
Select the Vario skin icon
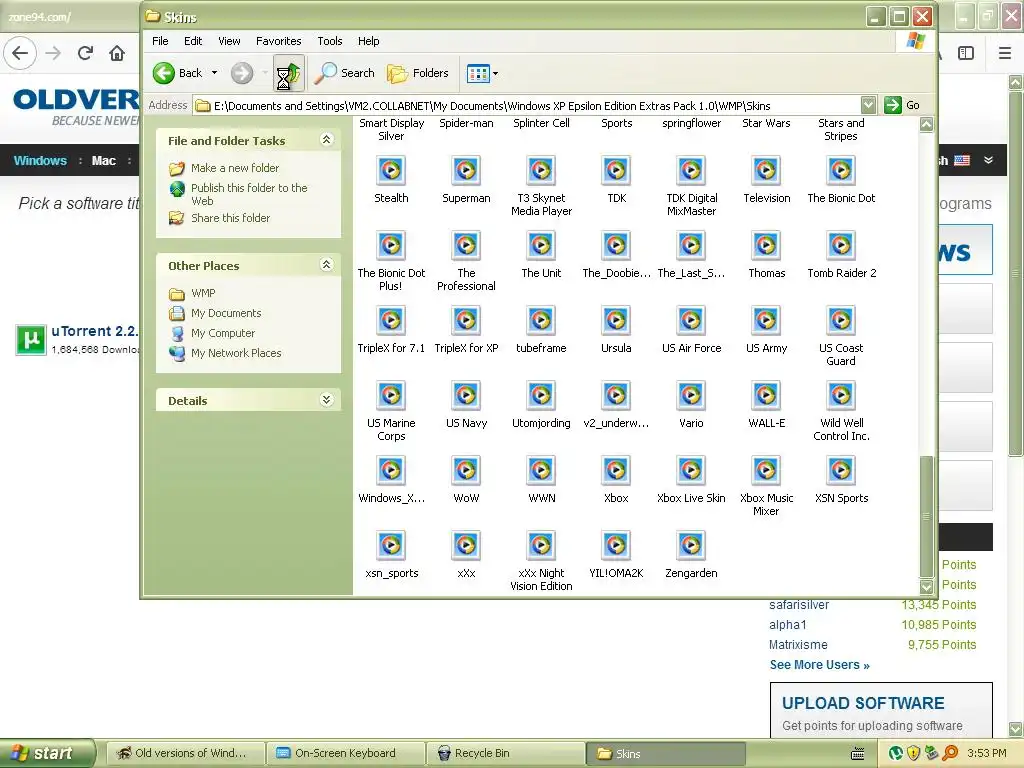(691, 396)
